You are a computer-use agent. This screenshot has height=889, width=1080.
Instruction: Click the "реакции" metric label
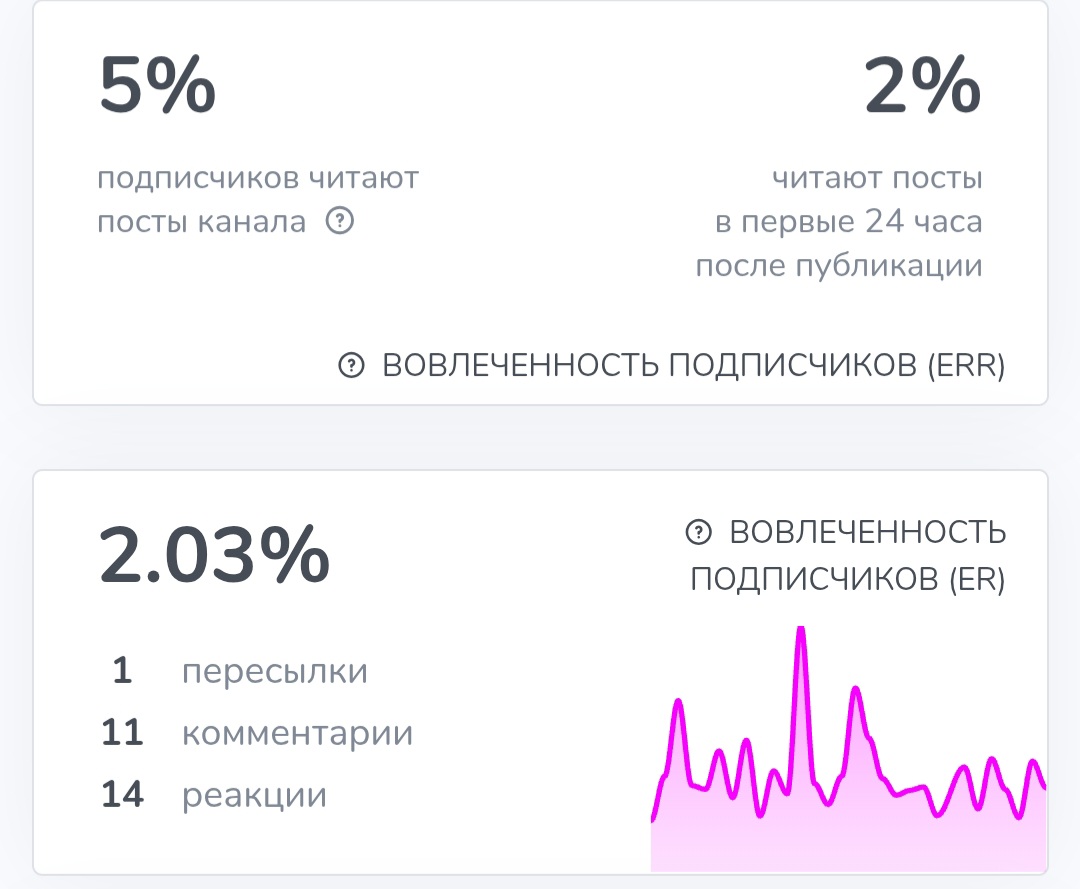pos(254,795)
